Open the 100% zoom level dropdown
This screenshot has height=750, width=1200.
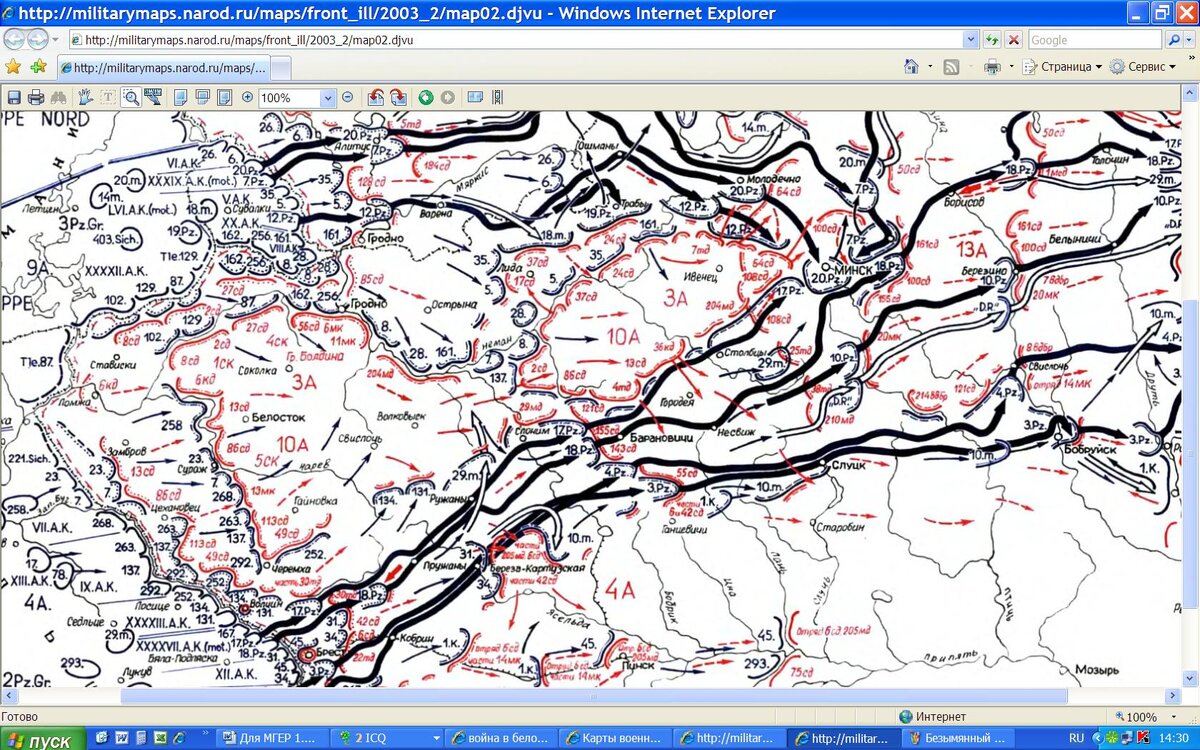coord(328,98)
